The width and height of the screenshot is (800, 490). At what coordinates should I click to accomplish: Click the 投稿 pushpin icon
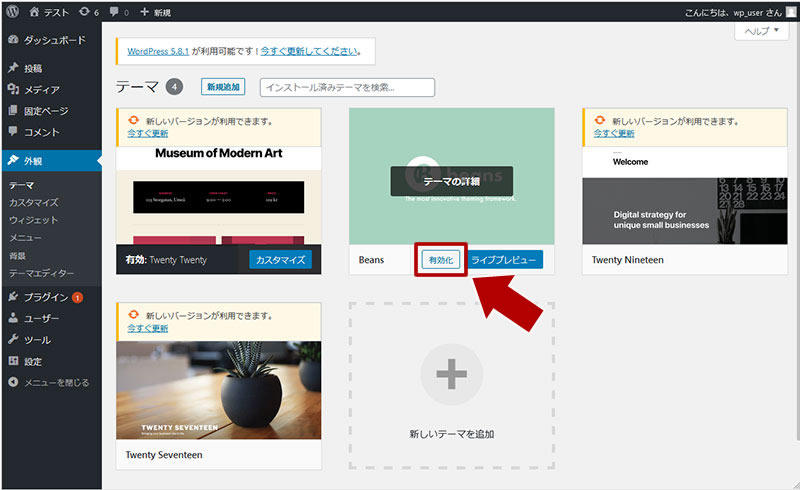tap(13, 67)
